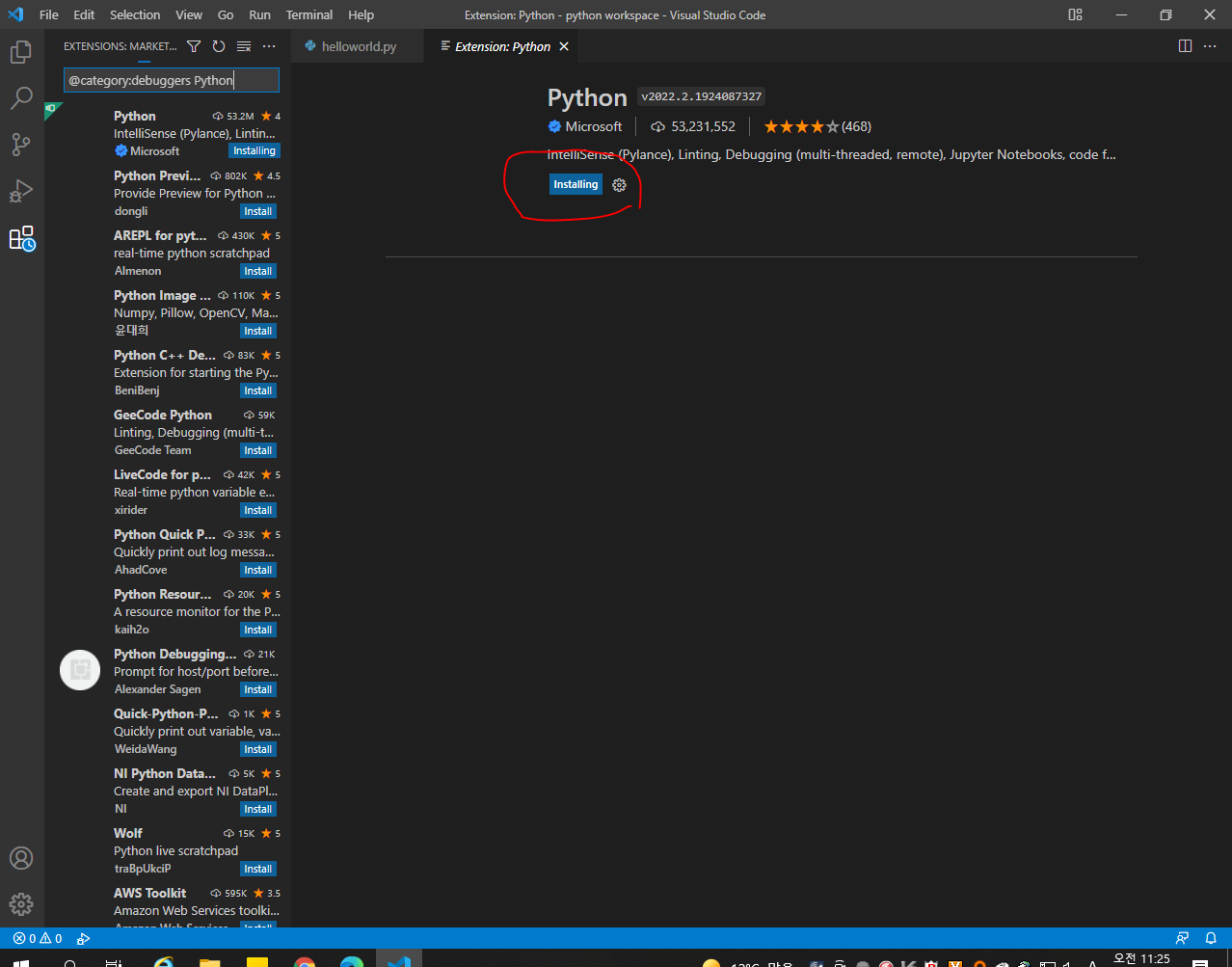Screen dimensions: 1232x967
Task: Click the star rating (468) in details
Action: click(x=817, y=126)
